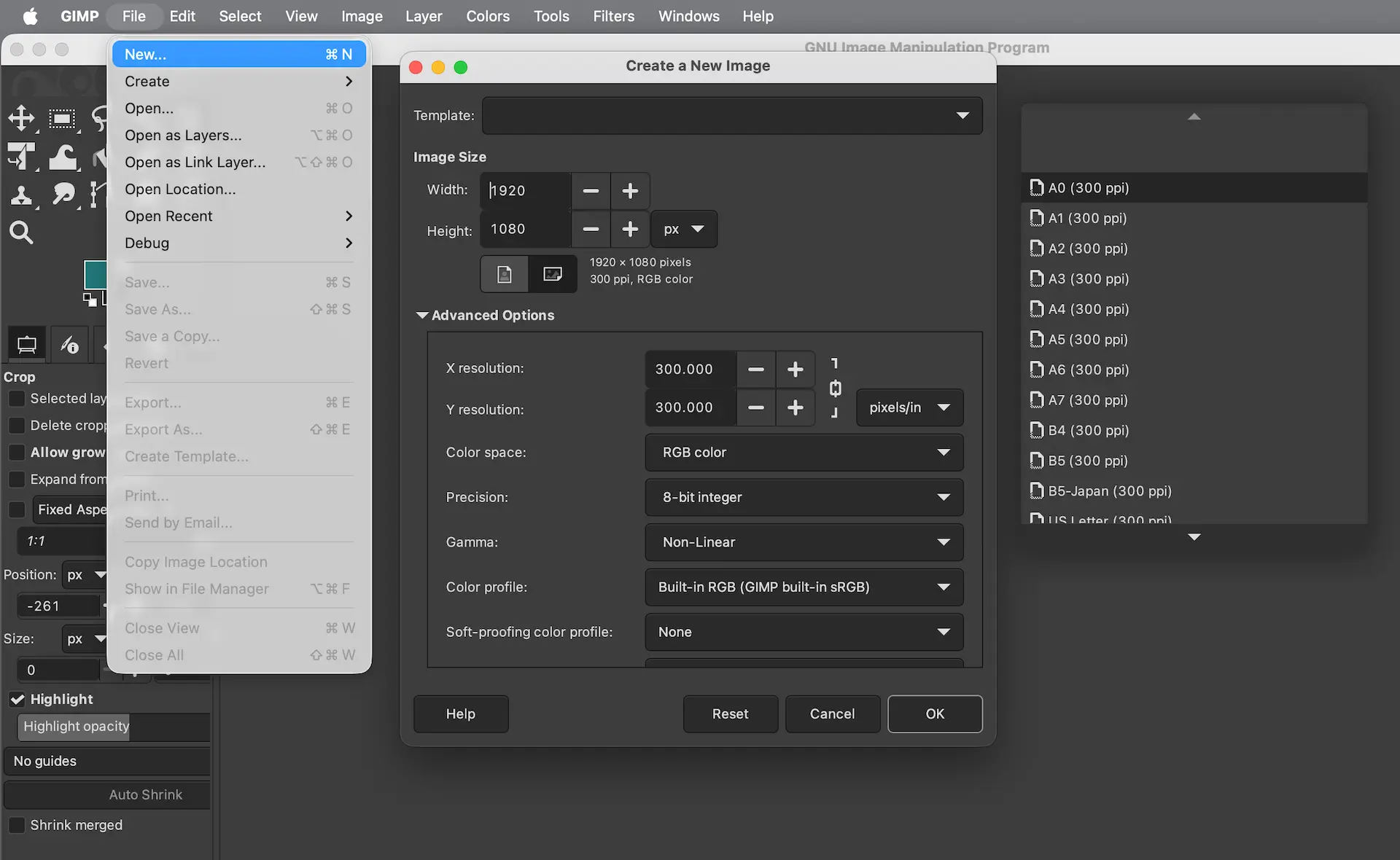This screenshot has width=1400, height=860.
Task: Open the Create submenu
Action: (239, 81)
